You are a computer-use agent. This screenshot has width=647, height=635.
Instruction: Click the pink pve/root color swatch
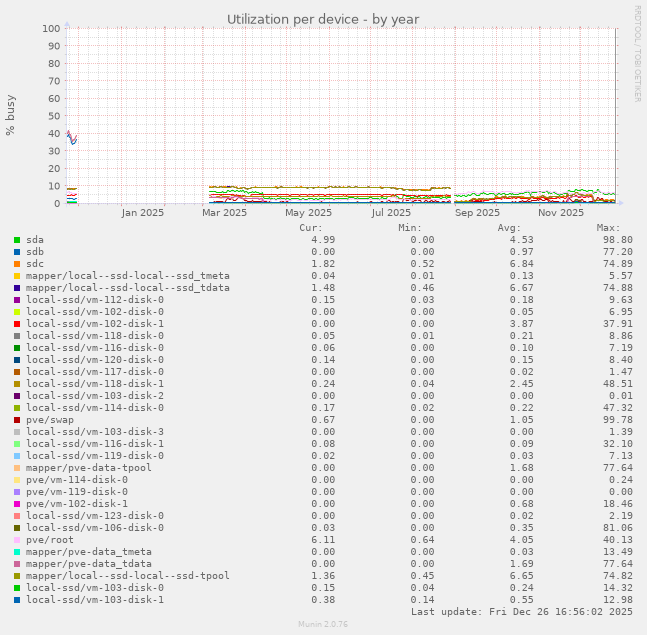[x=17, y=540]
